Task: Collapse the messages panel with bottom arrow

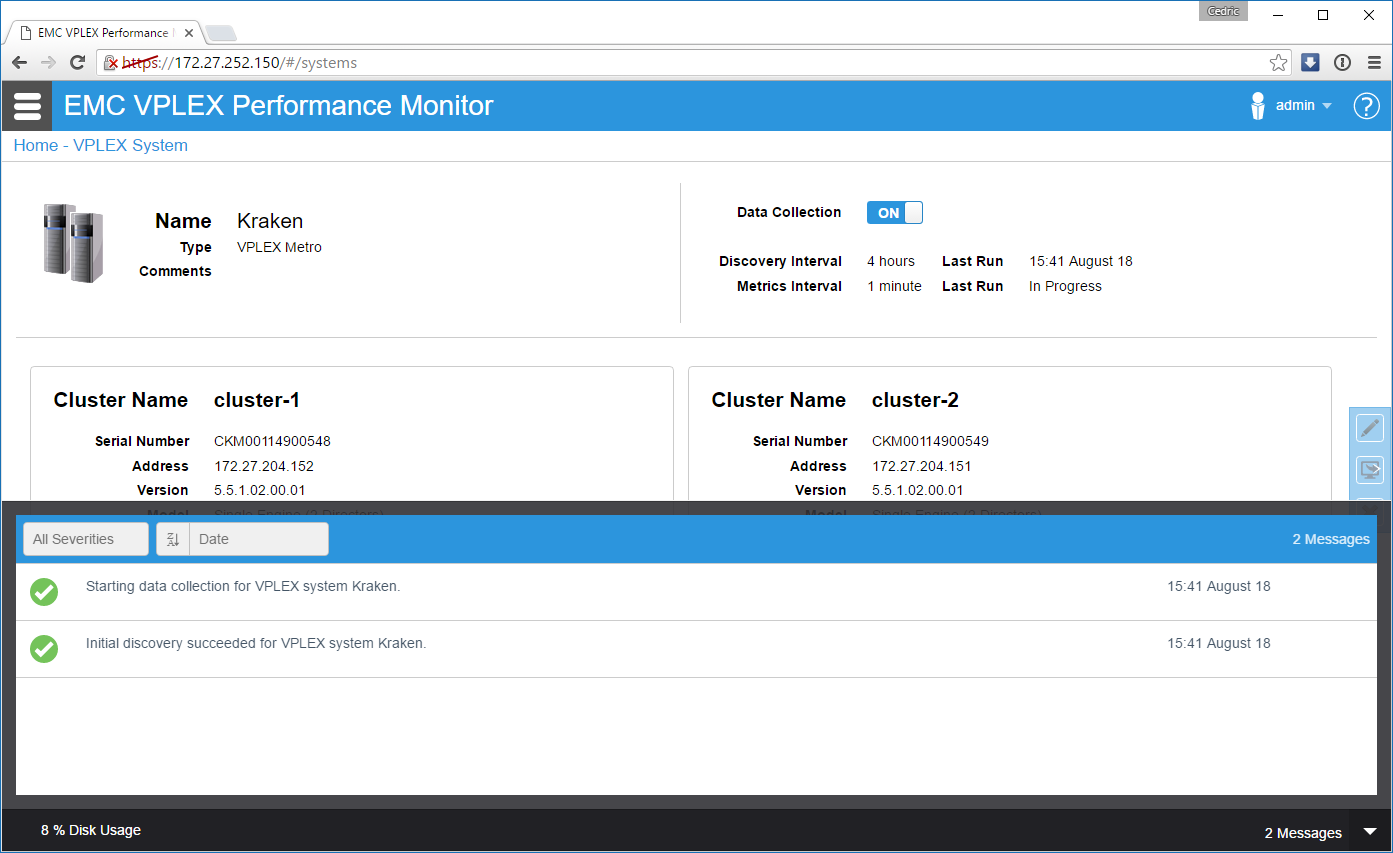Action: (1370, 832)
